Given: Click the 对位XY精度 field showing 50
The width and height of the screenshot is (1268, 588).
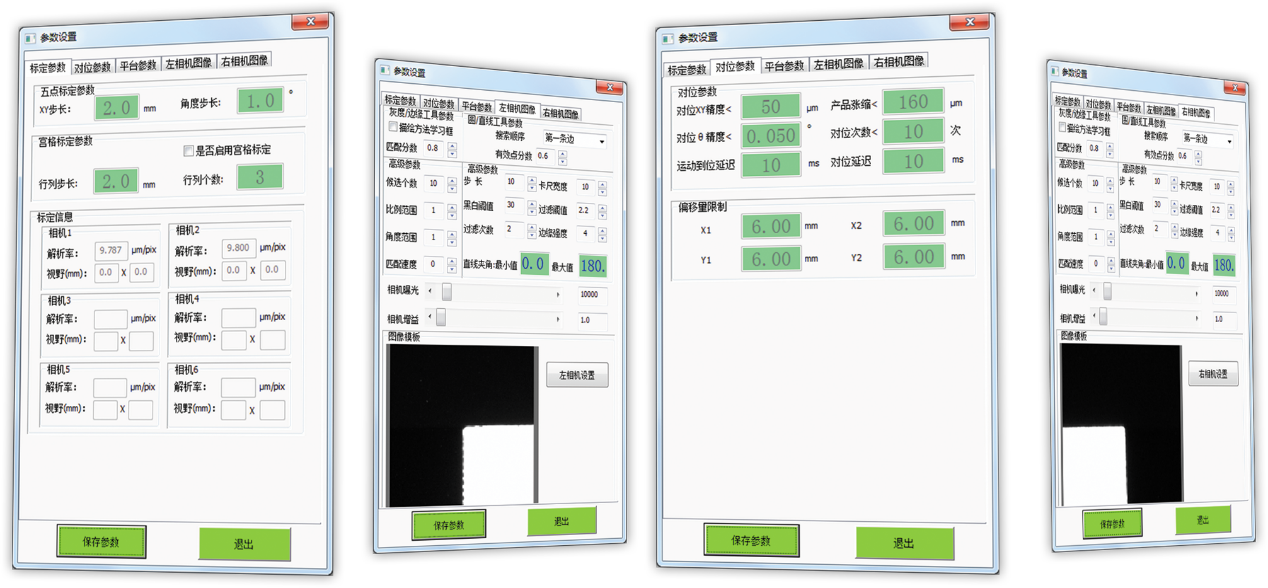Looking at the screenshot, I should (771, 107).
